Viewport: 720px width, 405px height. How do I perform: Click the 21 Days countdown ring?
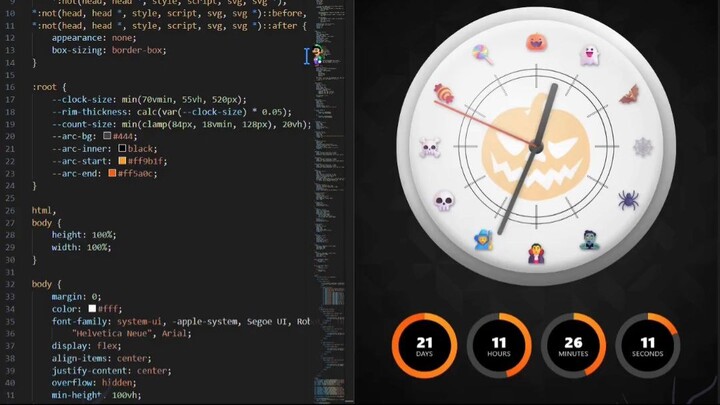(x=424, y=346)
